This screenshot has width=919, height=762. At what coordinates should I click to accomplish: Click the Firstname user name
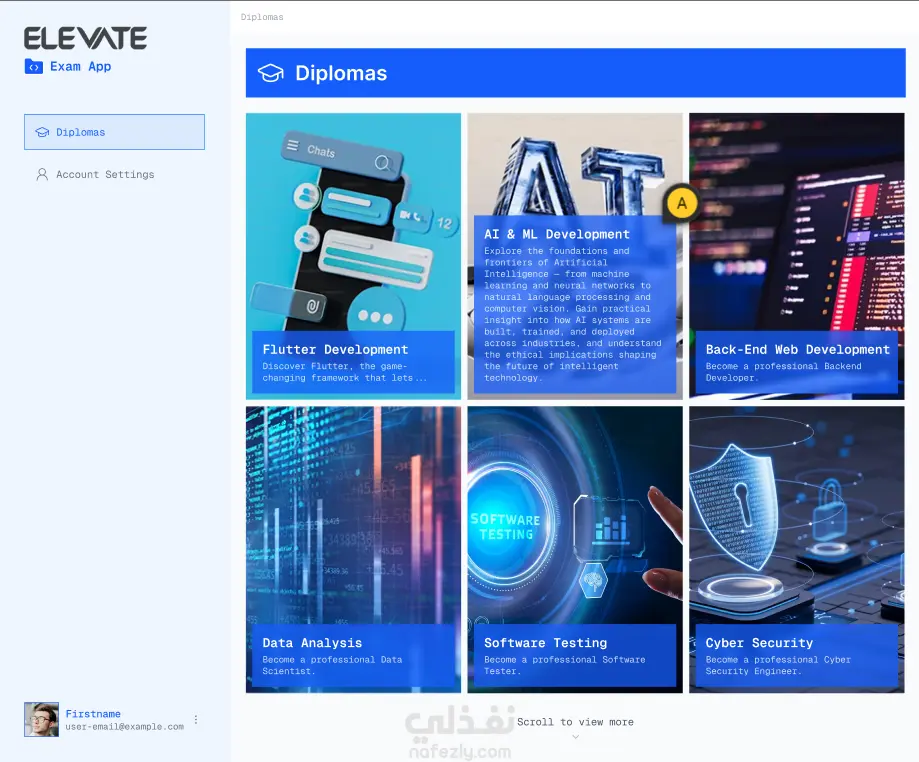click(x=93, y=713)
